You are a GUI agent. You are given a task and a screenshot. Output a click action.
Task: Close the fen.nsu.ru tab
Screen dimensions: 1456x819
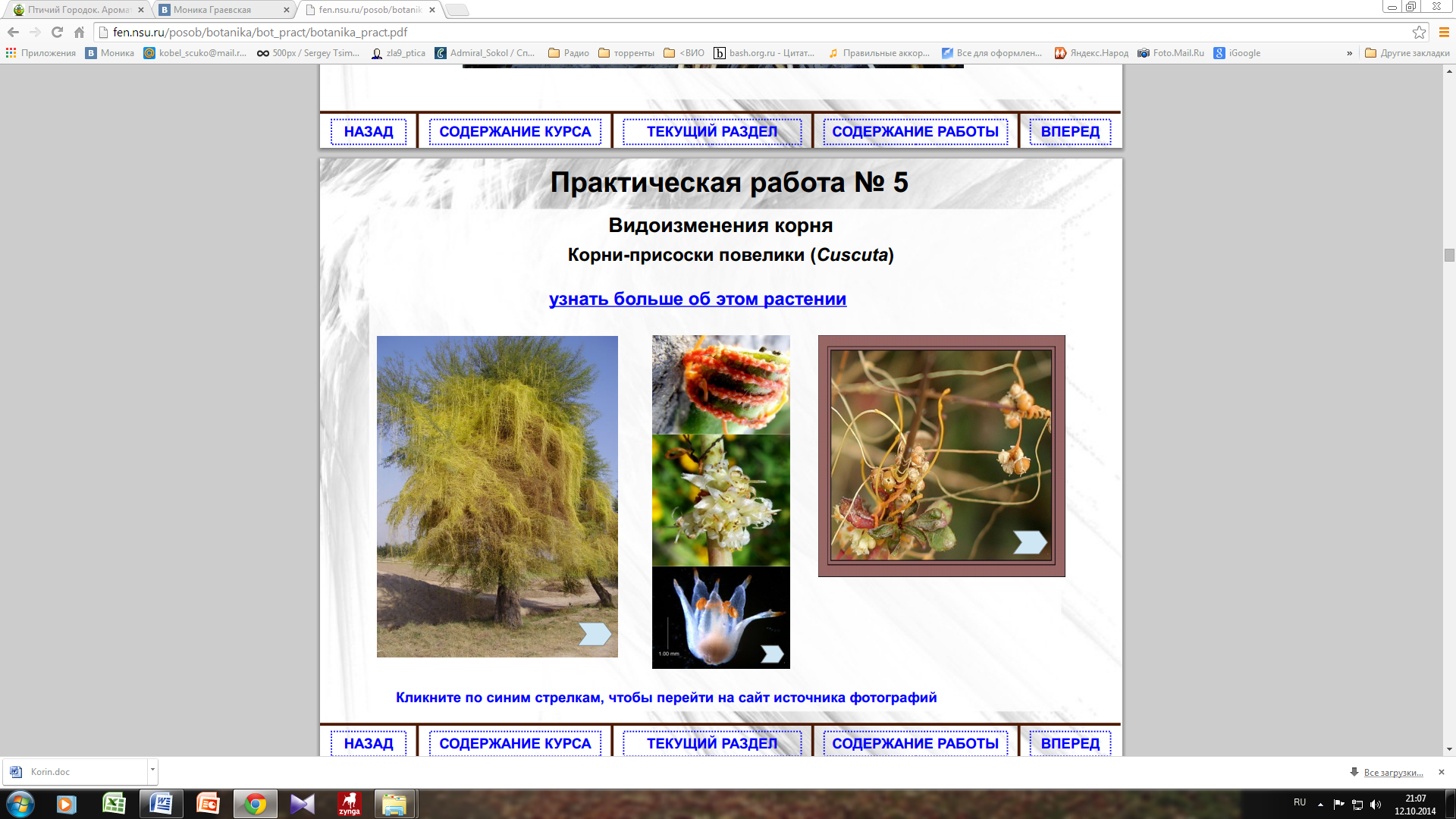pos(432,10)
